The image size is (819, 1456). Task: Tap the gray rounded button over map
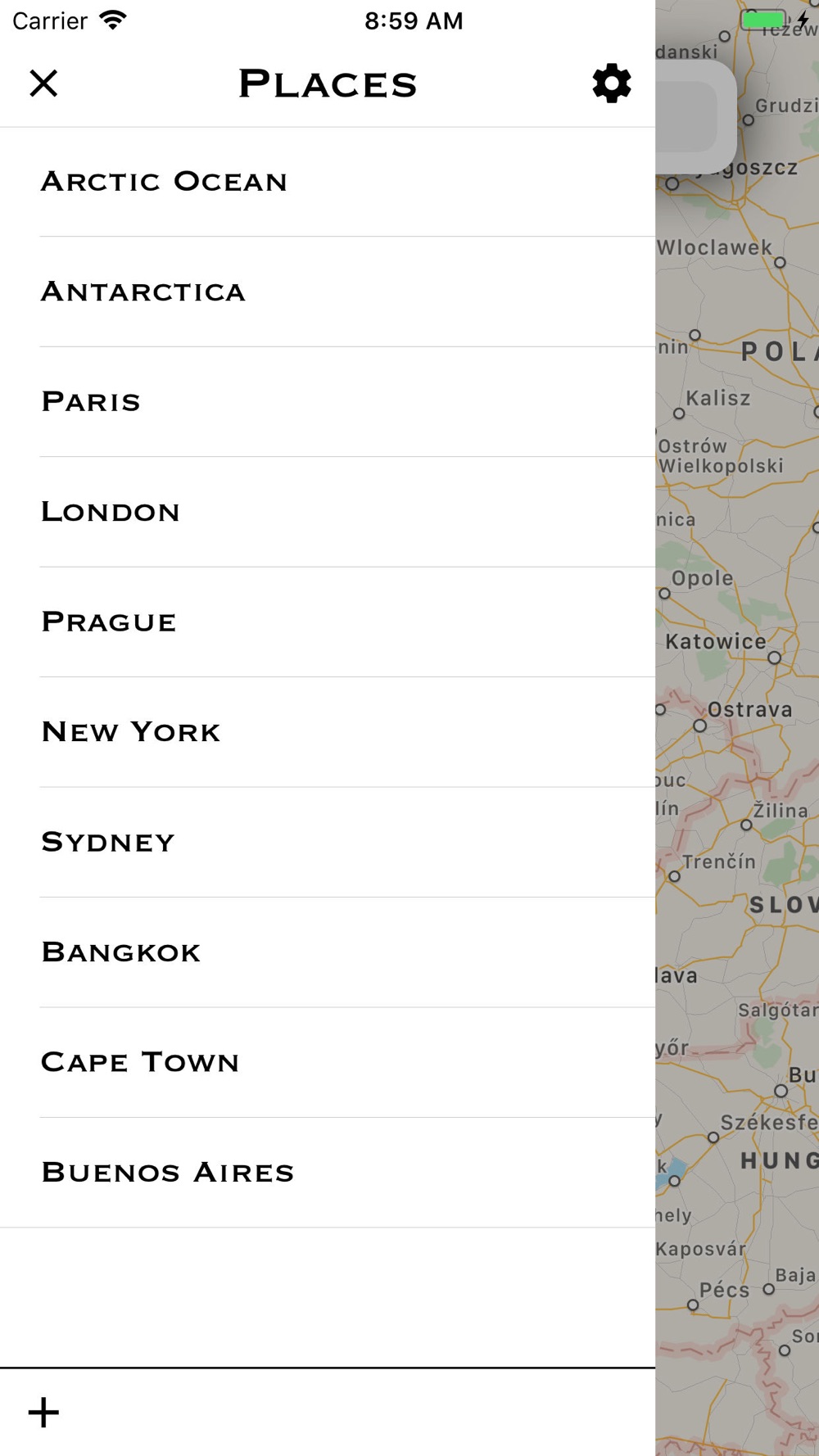696,116
